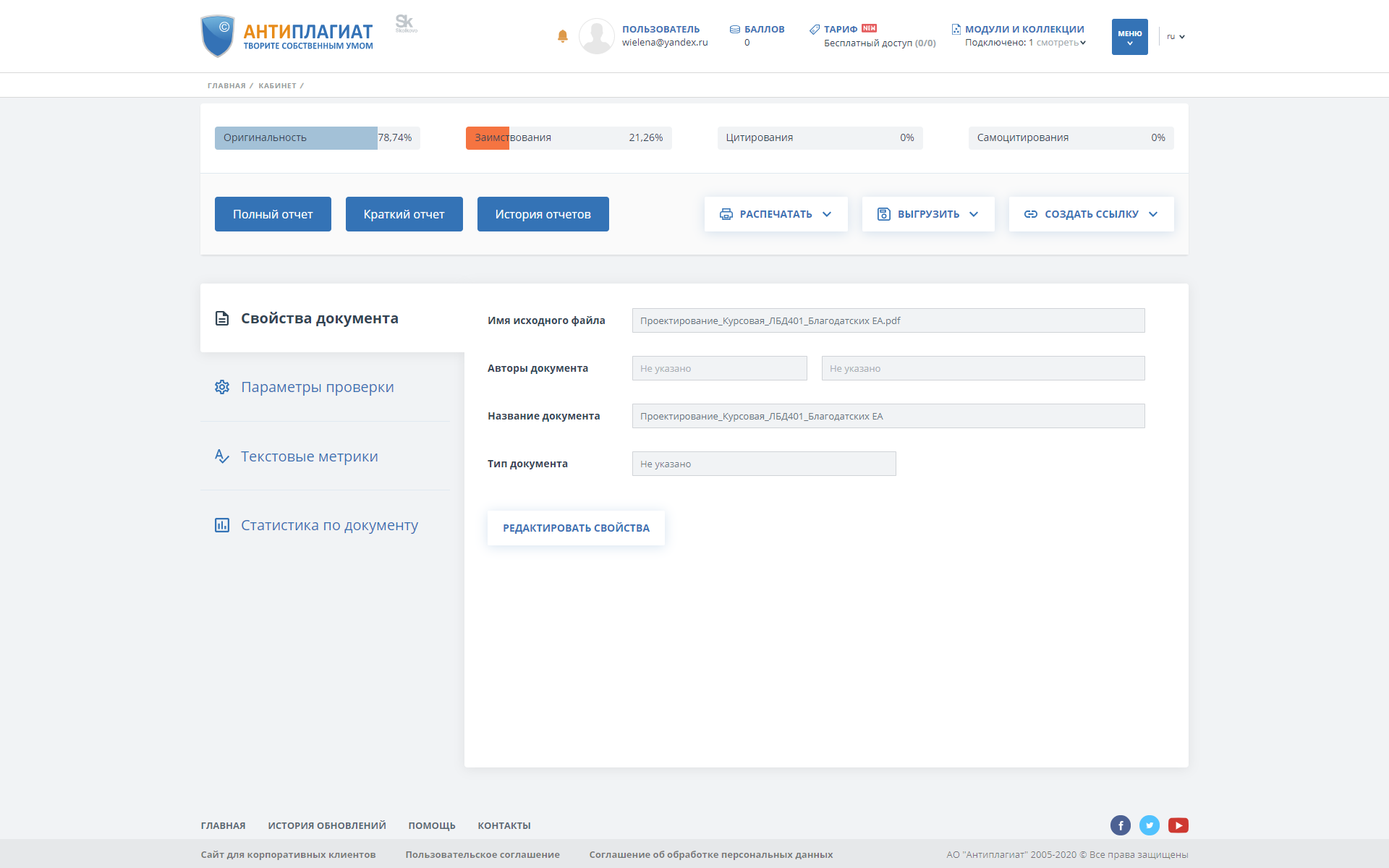This screenshot has width=1389, height=868.
Task: Click the Skolkovo Sk logo
Action: tap(406, 24)
